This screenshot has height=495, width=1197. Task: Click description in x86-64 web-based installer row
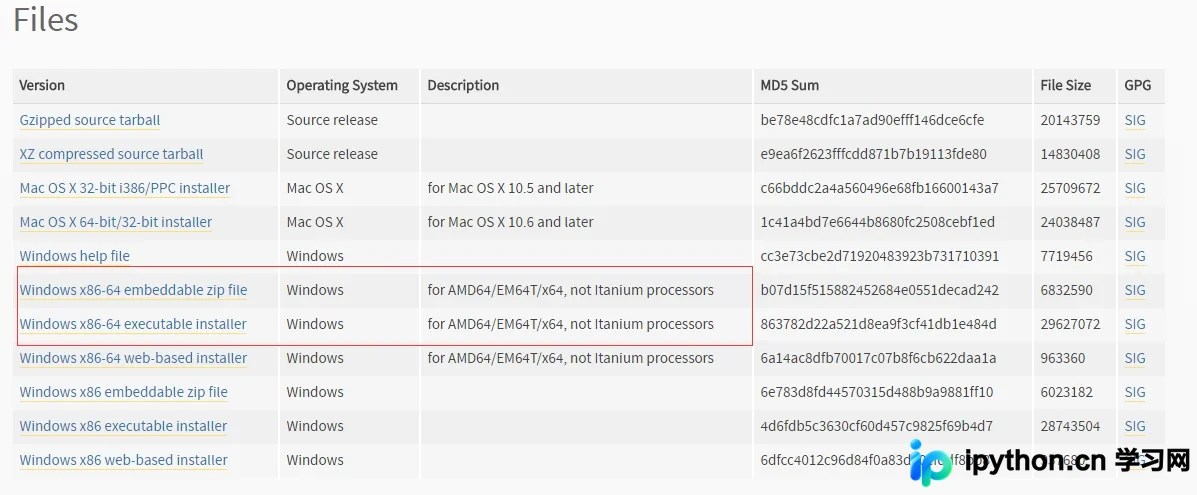pyautogui.click(x=570, y=358)
